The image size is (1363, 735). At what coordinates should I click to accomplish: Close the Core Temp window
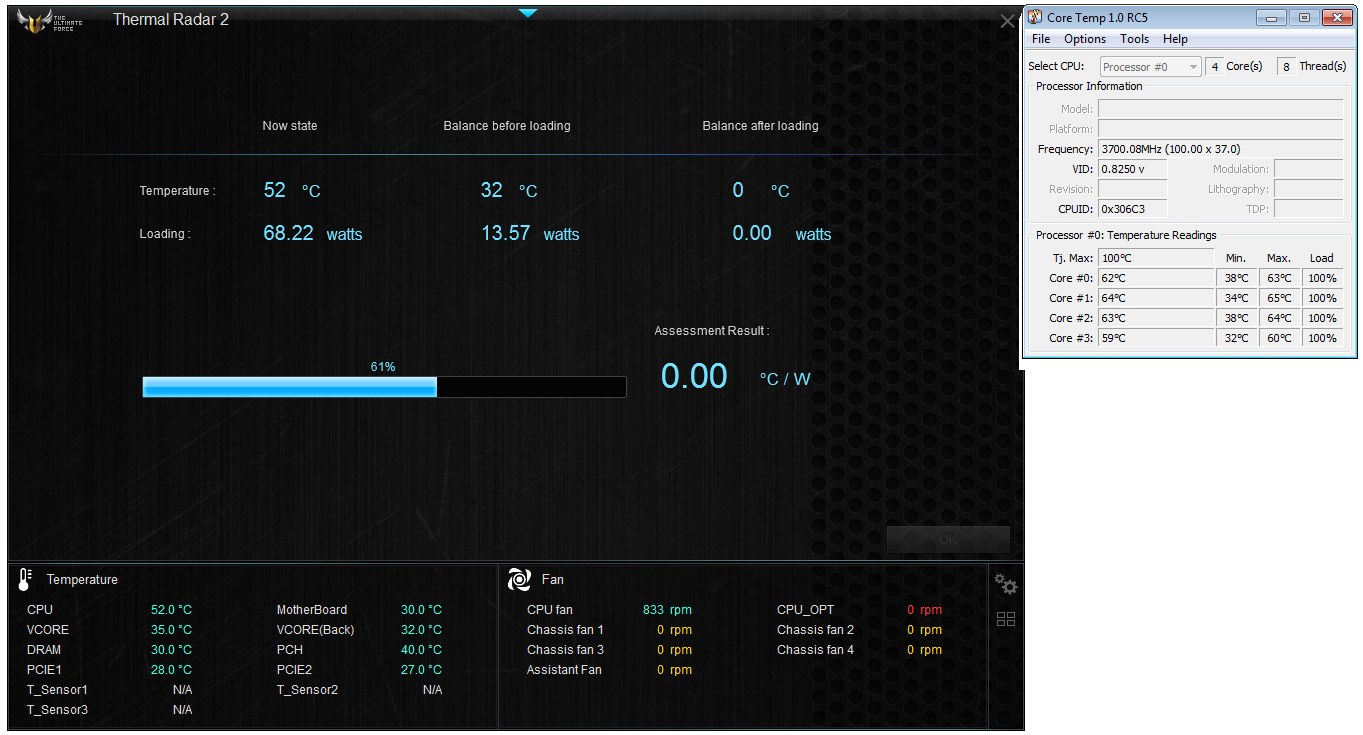(x=1337, y=17)
